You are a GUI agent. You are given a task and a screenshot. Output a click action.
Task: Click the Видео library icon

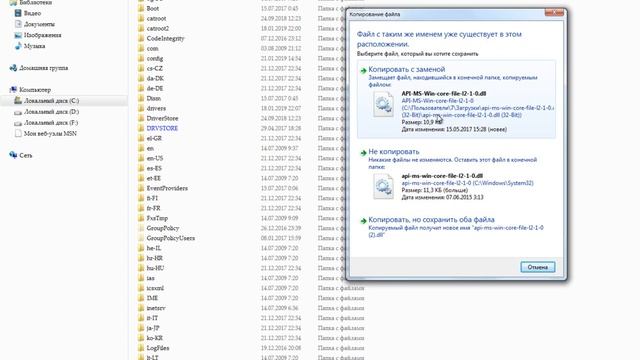18,13
